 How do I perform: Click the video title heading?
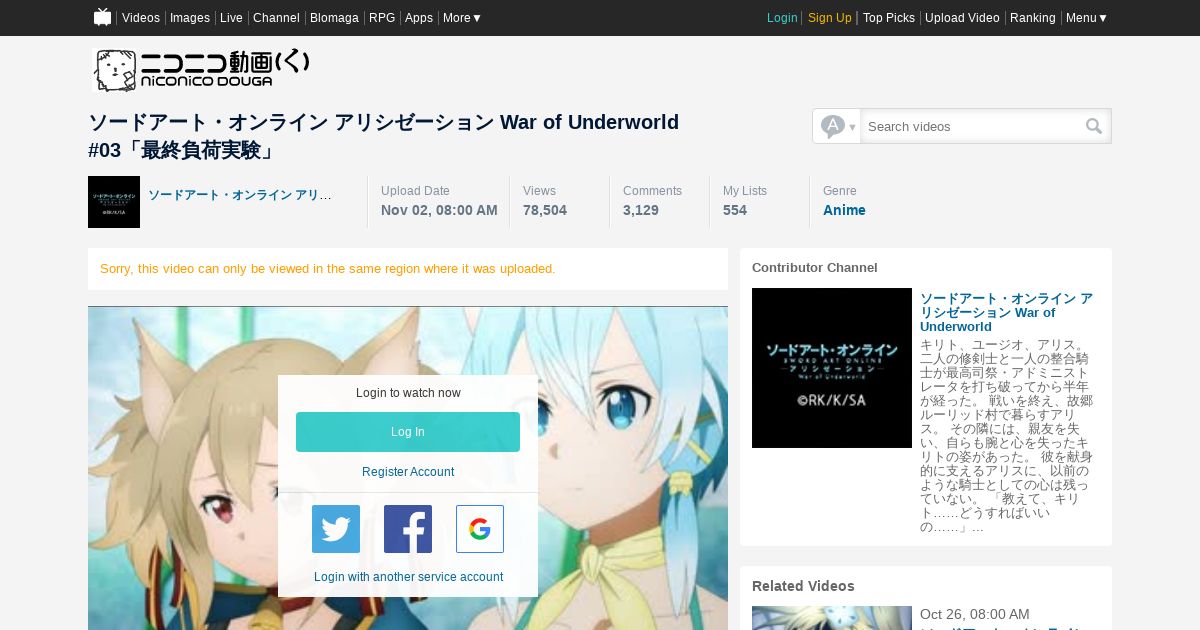[x=384, y=136]
